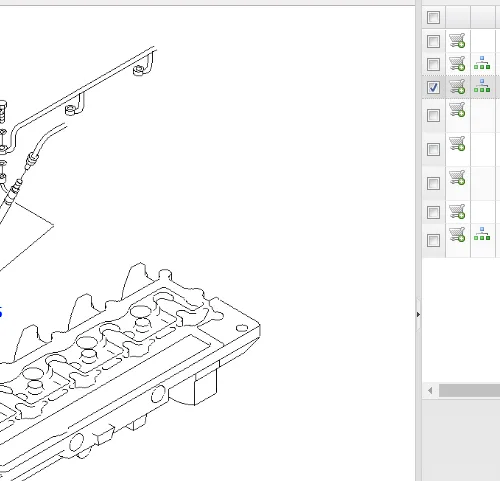Check the sixth parts row checkbox
This screenshot has height=481, width=500.
pyautogui.click(x=433, y=183)
